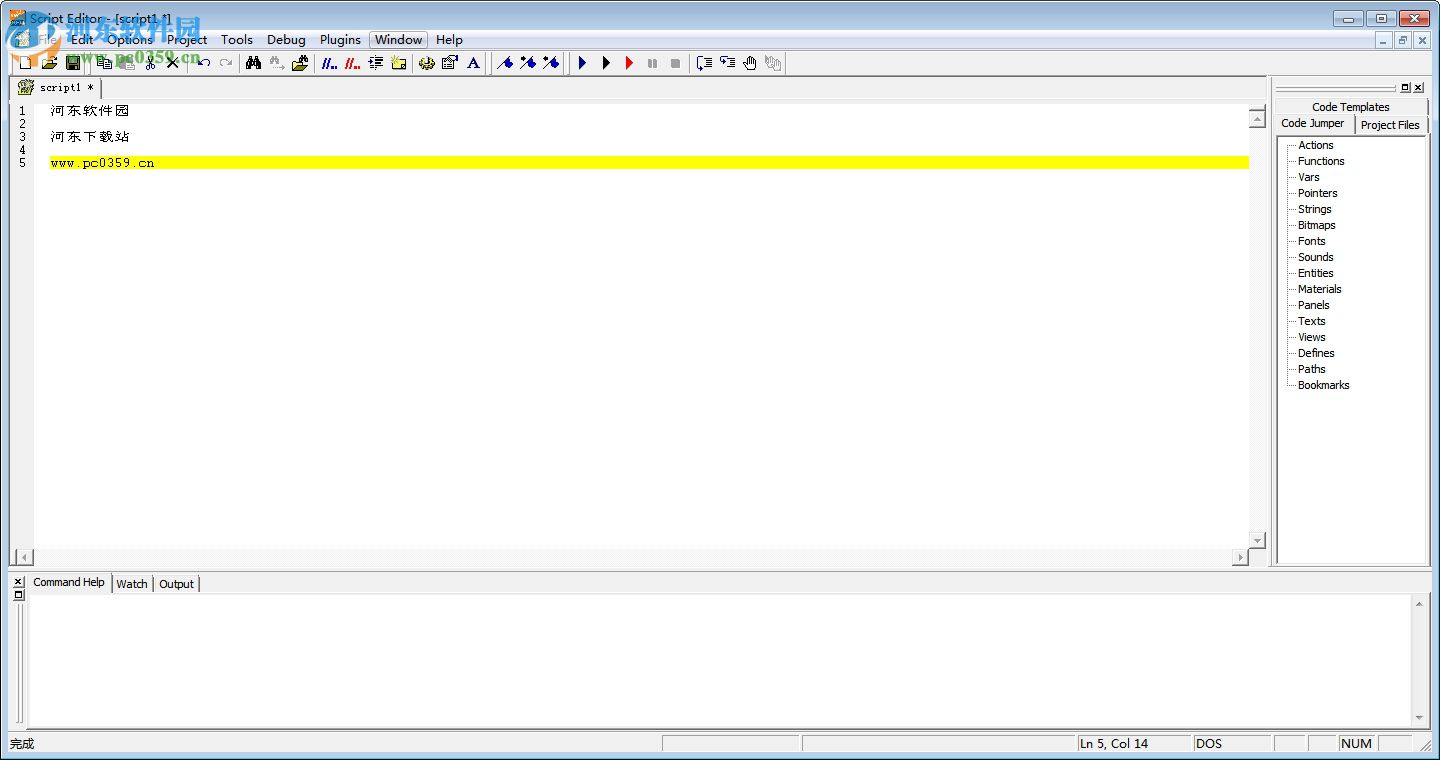
Task: Select Sounds in Code Jumper tree
Action: 1316,257
